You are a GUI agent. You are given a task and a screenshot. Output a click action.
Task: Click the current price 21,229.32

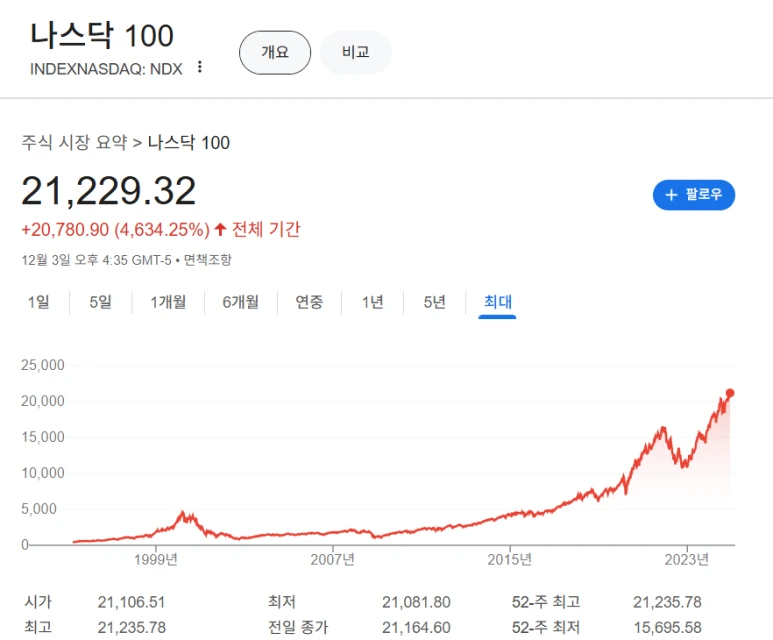[x=108, y=191]
